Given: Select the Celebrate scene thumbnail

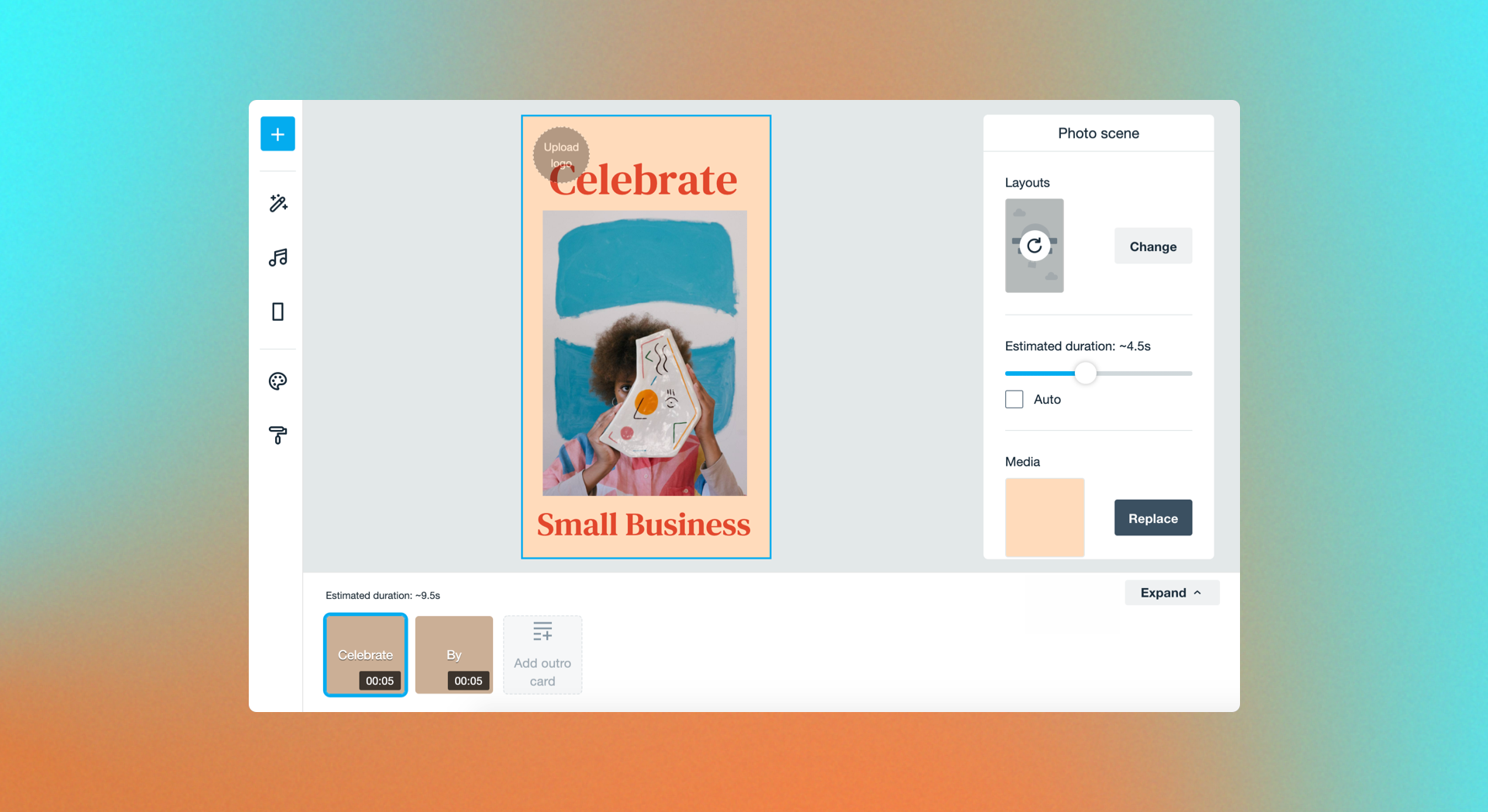Looking at the screenshot, I should pyautogui.click(x=365, y=655).
